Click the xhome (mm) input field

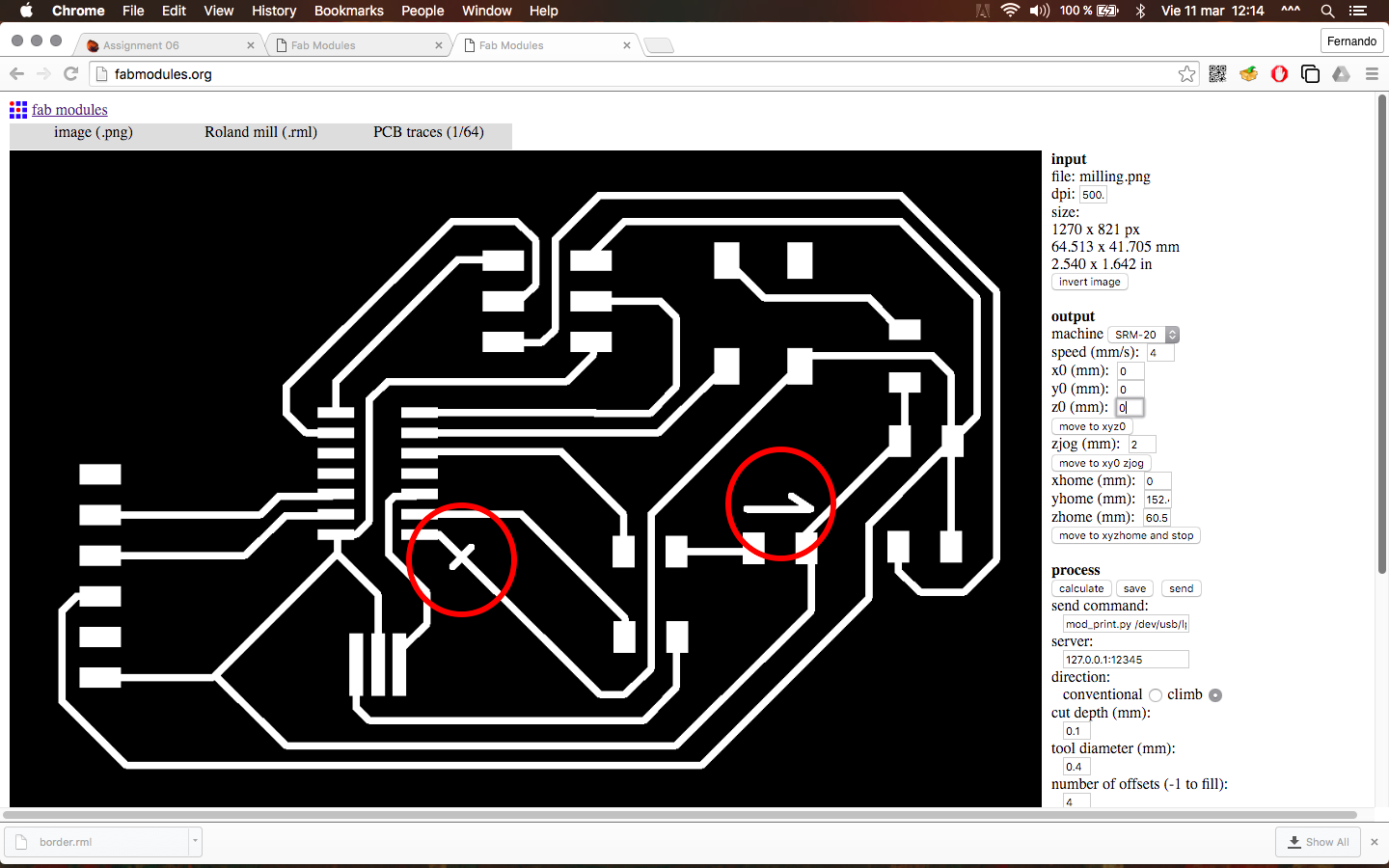(x=1157, y=481)
